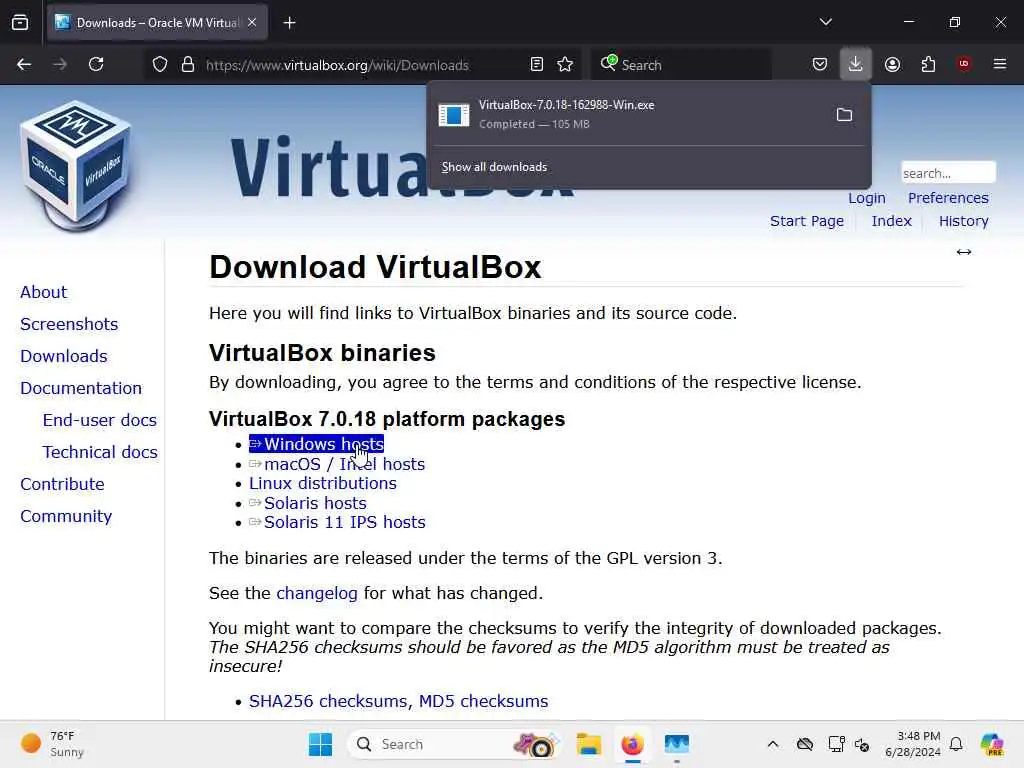The height and width of the screenshot is (768, 1024).
Task: Expand the hidden system tray icons chevron
Action: (x=773, y=744)
